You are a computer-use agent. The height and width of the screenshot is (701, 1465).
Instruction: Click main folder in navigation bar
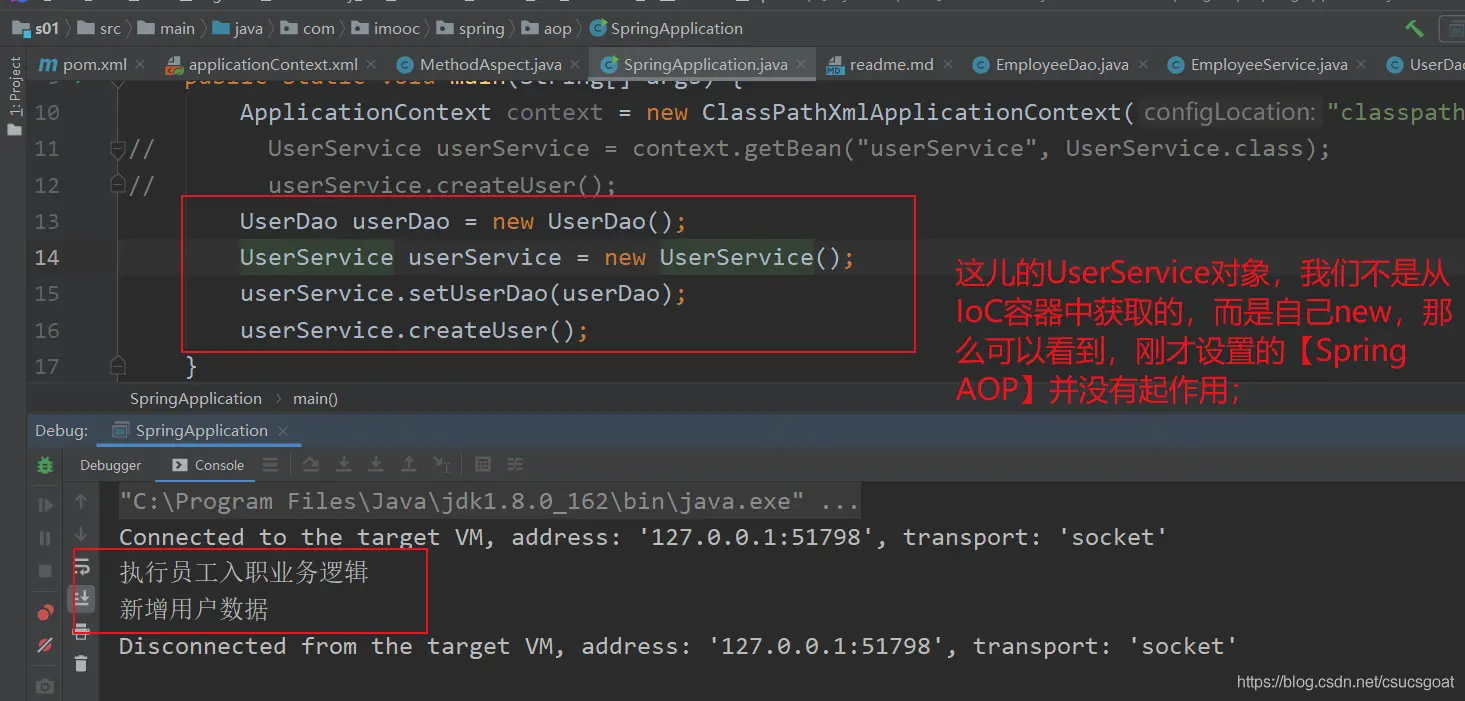(167, 28)
